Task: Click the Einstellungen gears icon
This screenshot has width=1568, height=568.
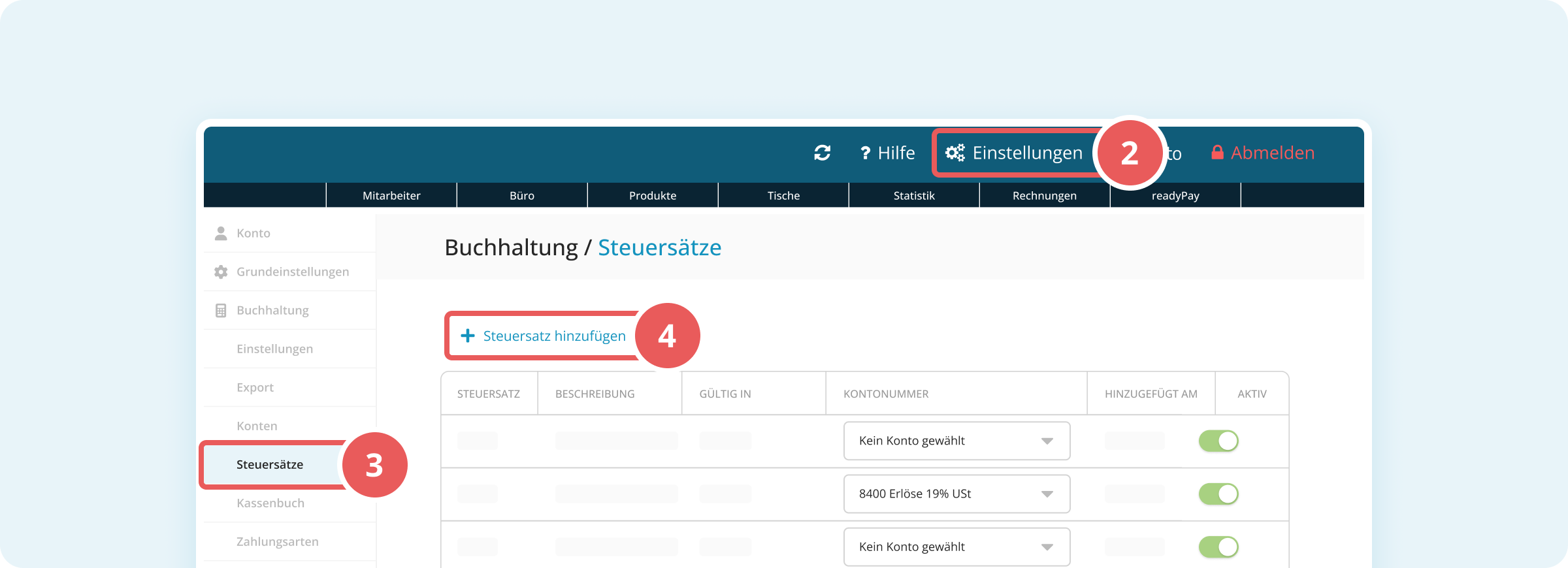Action: [955, 153]
